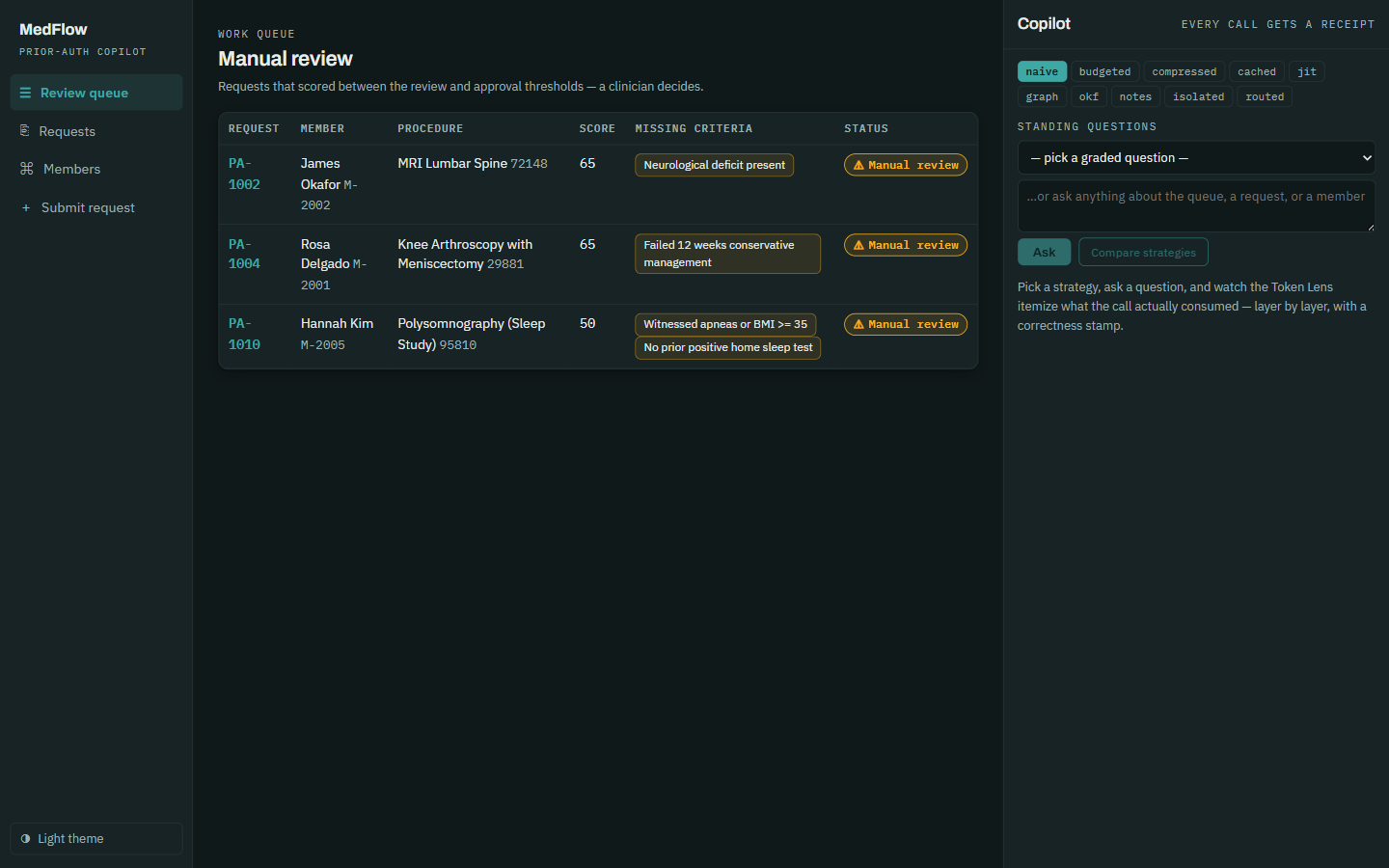Click the STANDING QUESTIONS label

click(x=1087, y=126)
